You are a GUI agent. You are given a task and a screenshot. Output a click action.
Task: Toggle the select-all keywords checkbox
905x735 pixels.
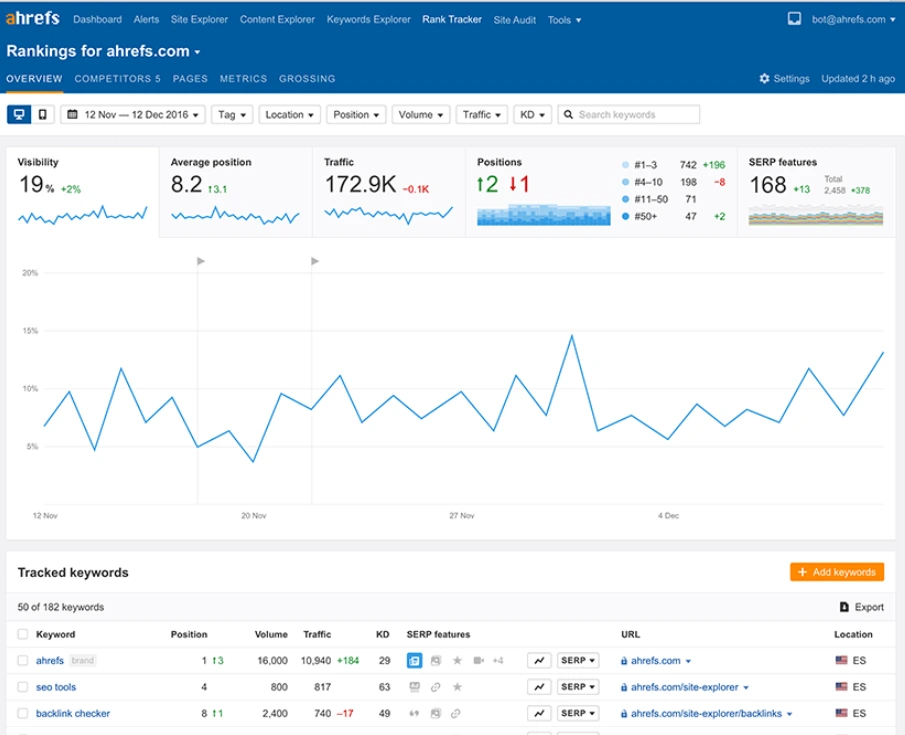point(23,634)
